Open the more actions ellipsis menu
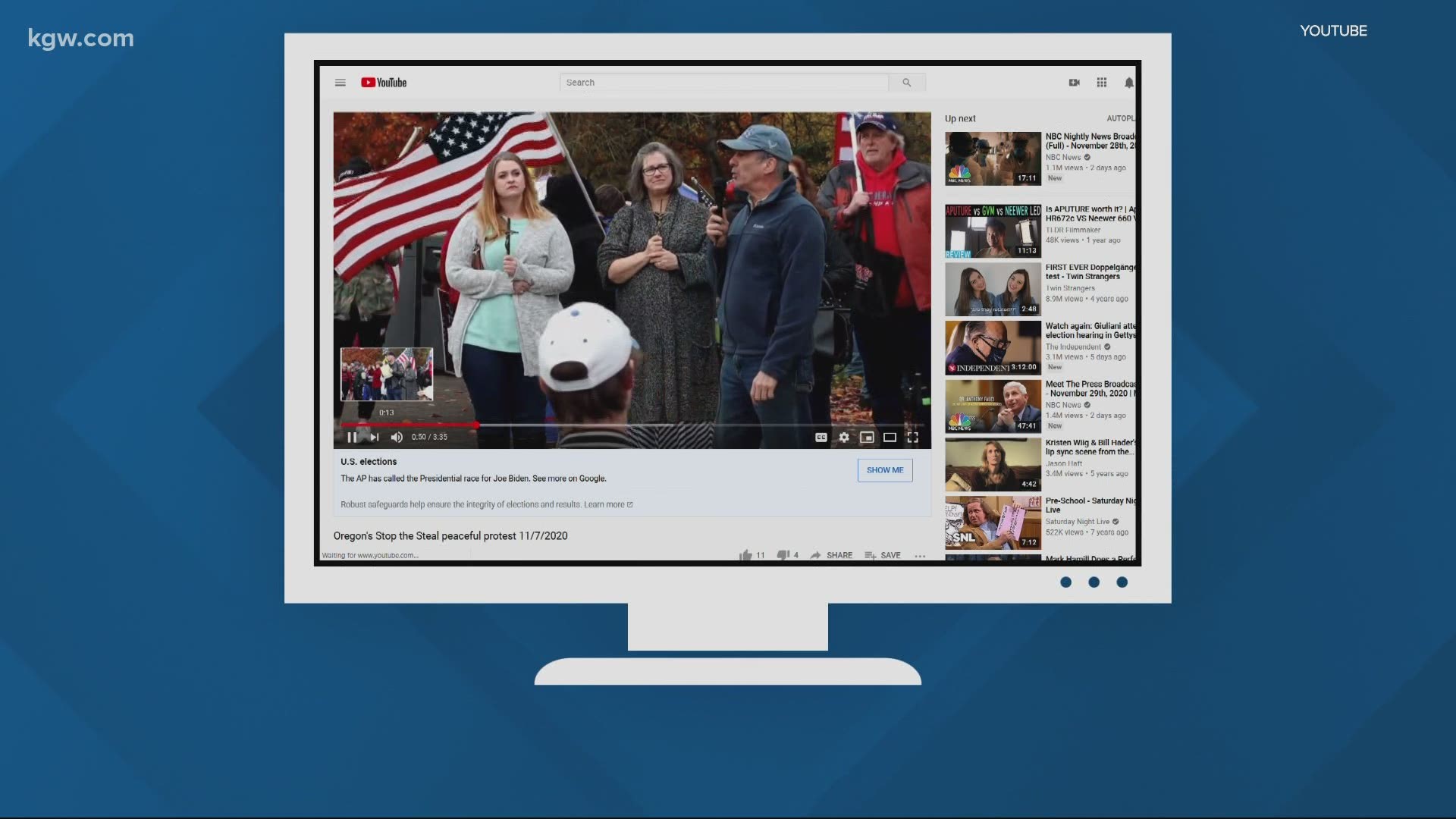The image size is (1456, 819). point(920,556)
